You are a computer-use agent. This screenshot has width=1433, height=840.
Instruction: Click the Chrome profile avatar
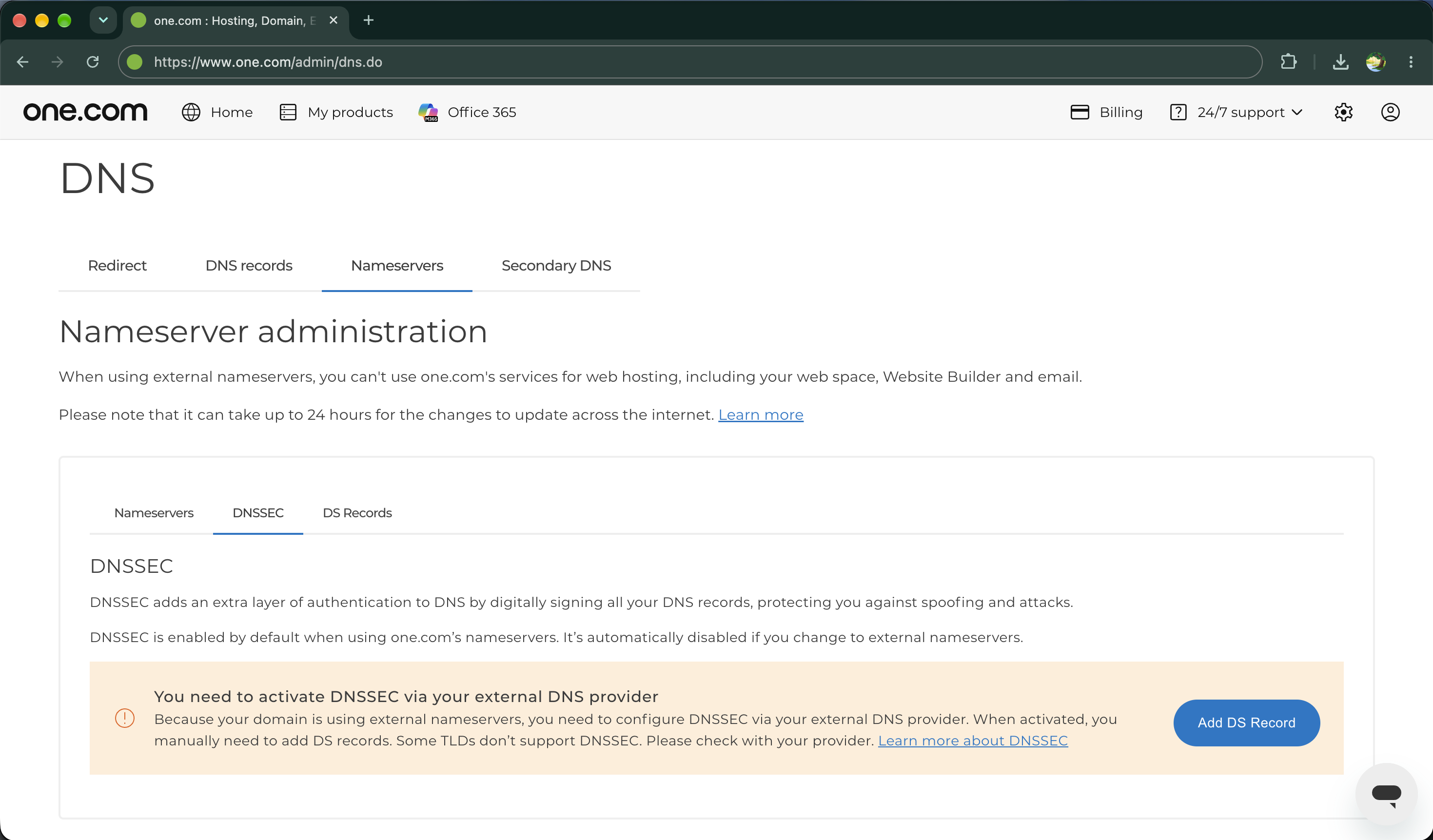click(1375, 61)
